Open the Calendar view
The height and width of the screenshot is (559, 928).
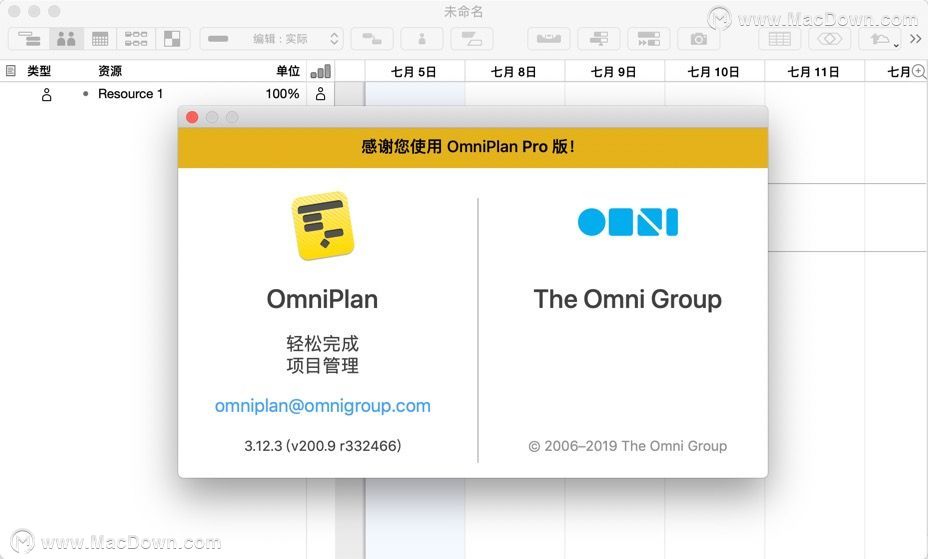(x=100, y=39)
